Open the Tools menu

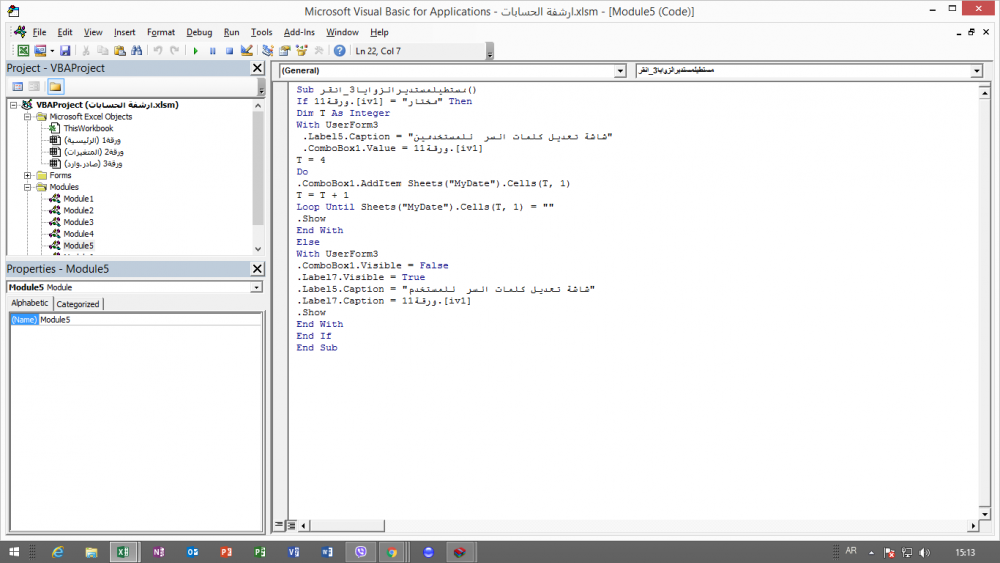click(x=261, y=33)
